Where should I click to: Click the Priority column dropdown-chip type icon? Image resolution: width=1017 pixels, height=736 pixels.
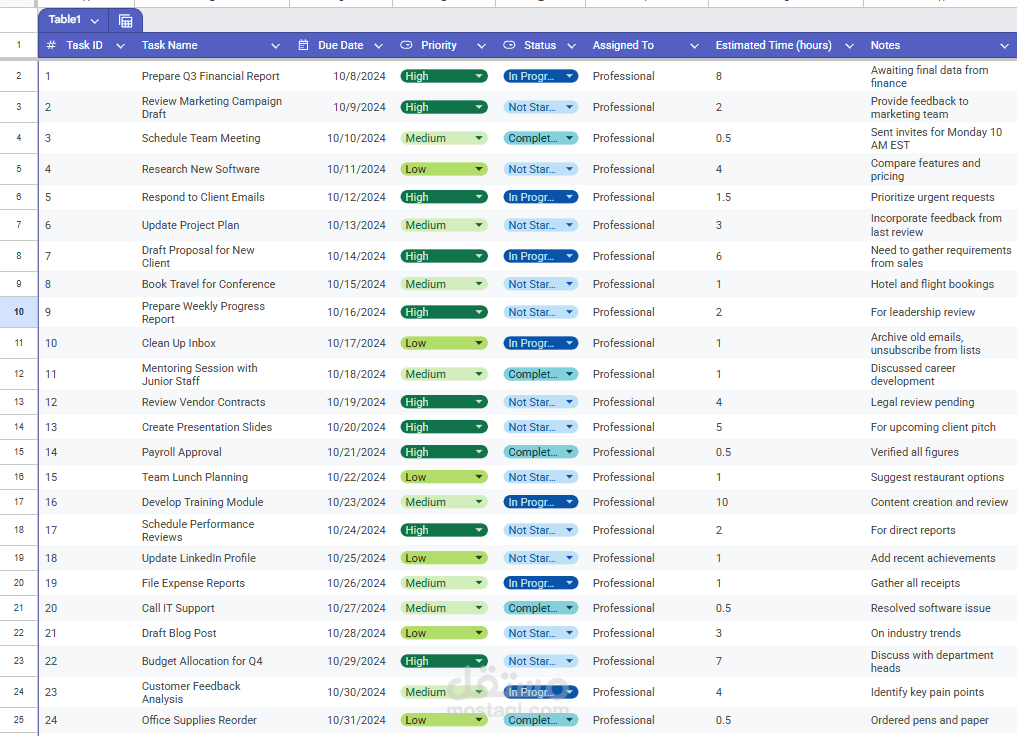(x=406, y=45)
